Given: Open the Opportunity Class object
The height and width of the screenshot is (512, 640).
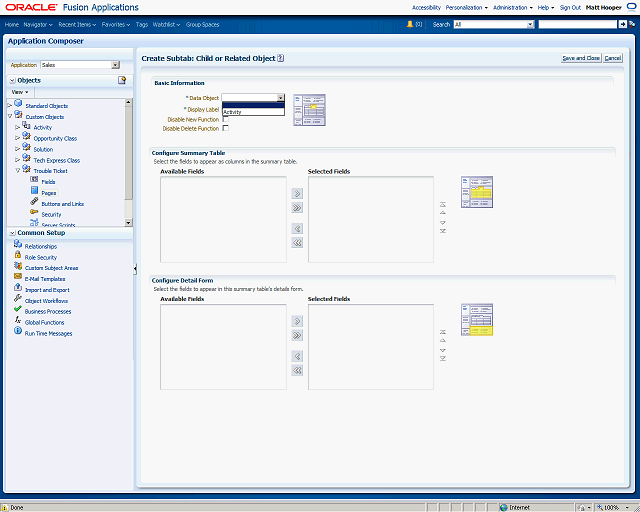Looking at the screenshot, I should (x=55, y=138).
